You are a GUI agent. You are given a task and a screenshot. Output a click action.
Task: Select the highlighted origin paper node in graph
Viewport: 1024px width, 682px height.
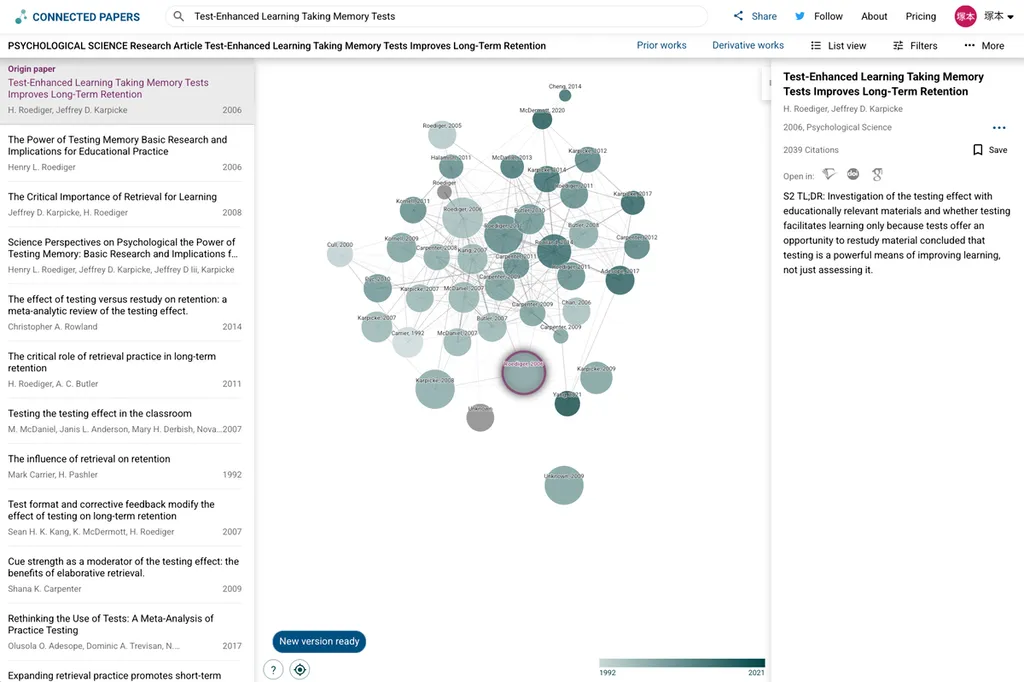pos(523,373)
